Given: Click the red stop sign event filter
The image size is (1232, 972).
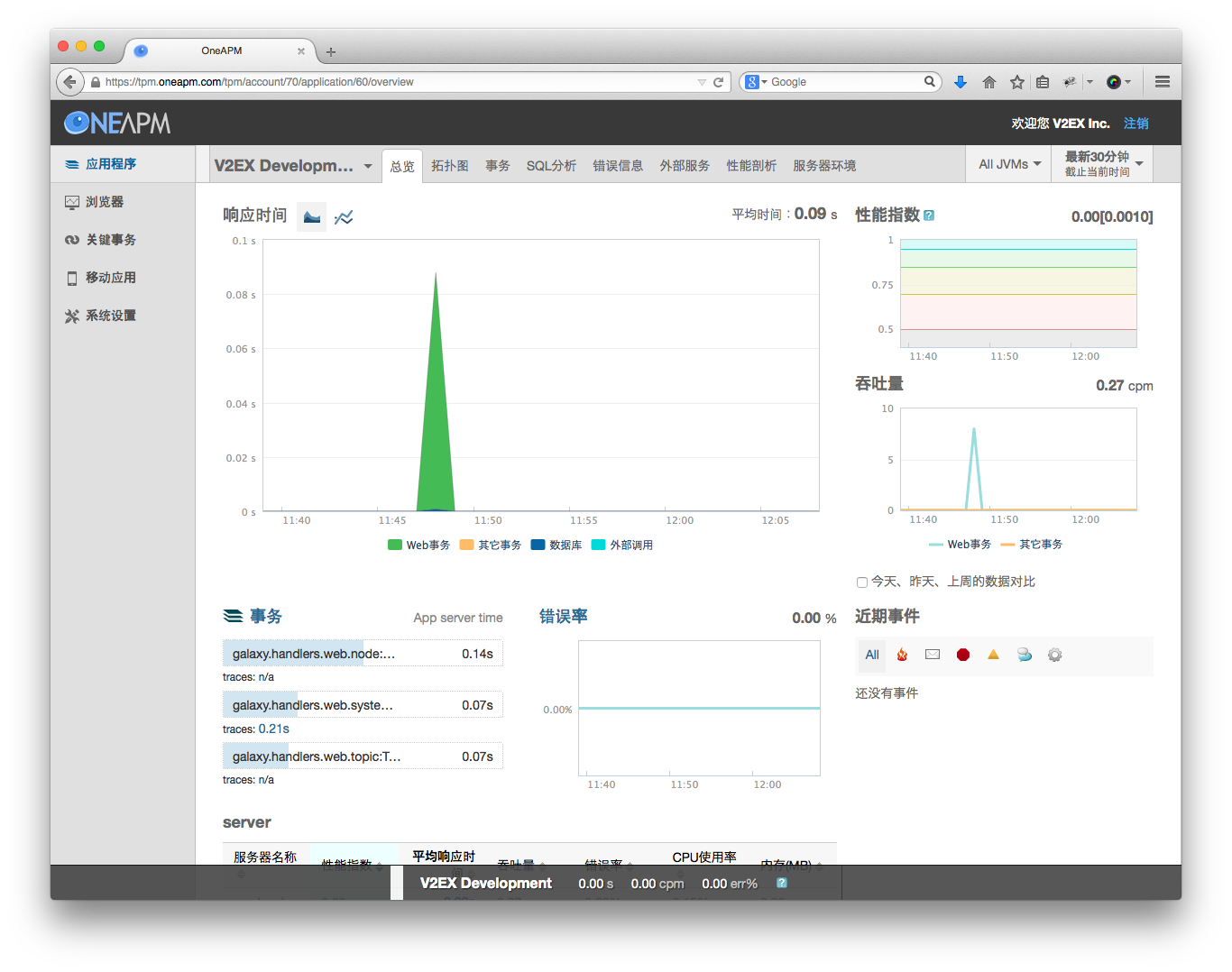Looking at the screenshot, I should click(x=963, y=656).
